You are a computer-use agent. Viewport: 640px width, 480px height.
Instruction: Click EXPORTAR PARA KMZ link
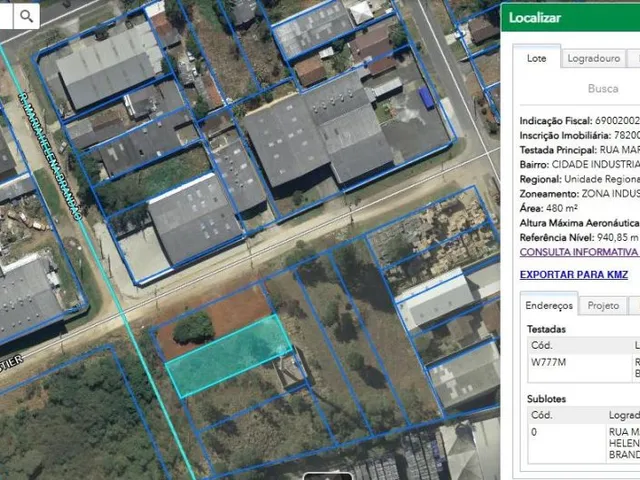574,275
